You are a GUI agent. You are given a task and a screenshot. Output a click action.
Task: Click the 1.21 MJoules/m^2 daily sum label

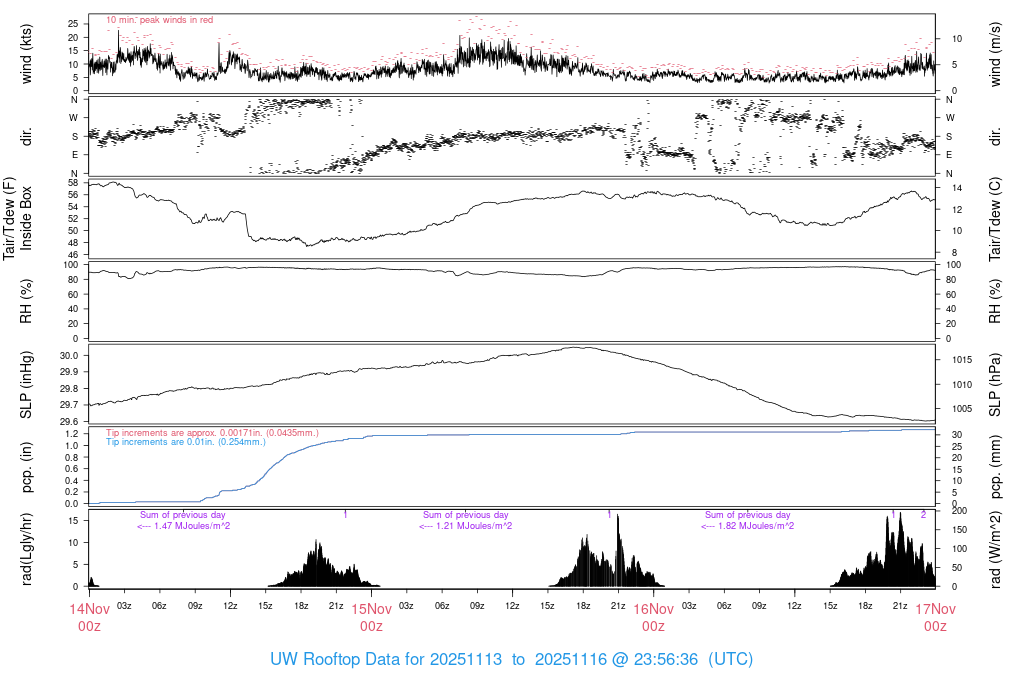466,526
